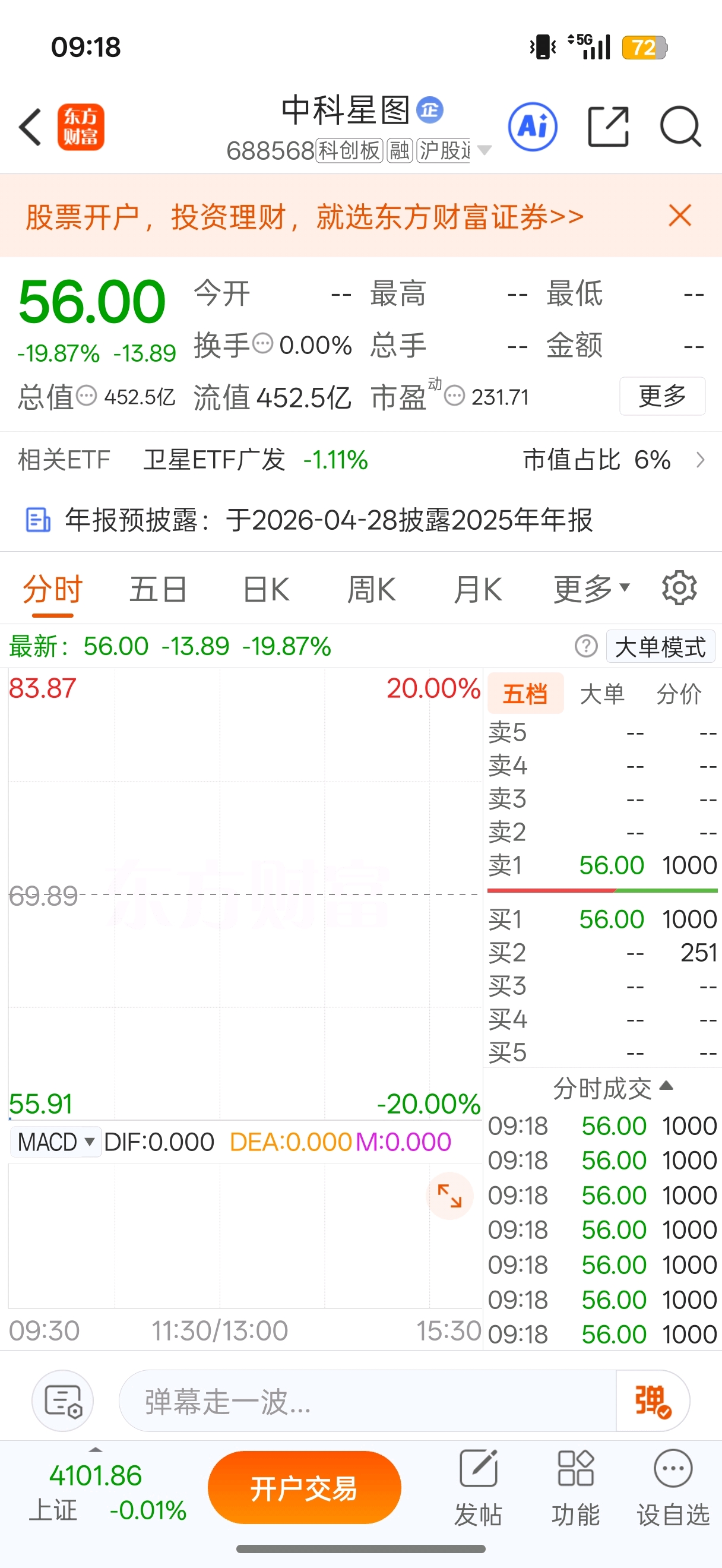
Task: Expand stock tags dropdown arrow near 沪股通
Action: pyautogui.click(x=484, y=150)
